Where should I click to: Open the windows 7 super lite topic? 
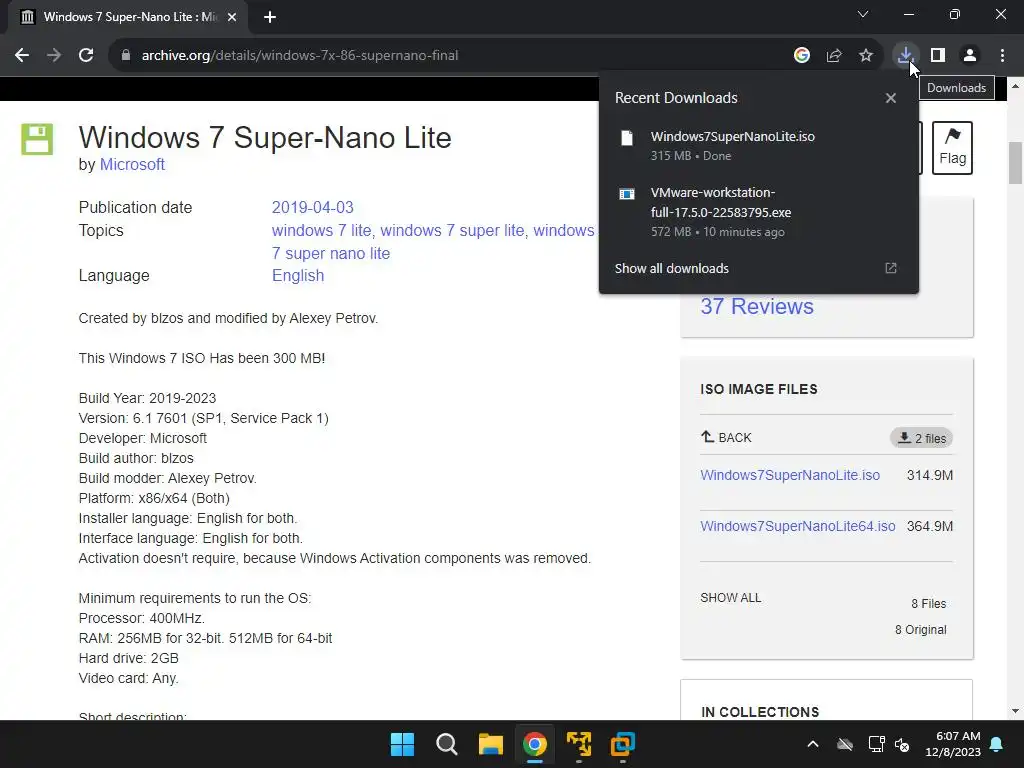pyautogui.click(x=453, y=231)
